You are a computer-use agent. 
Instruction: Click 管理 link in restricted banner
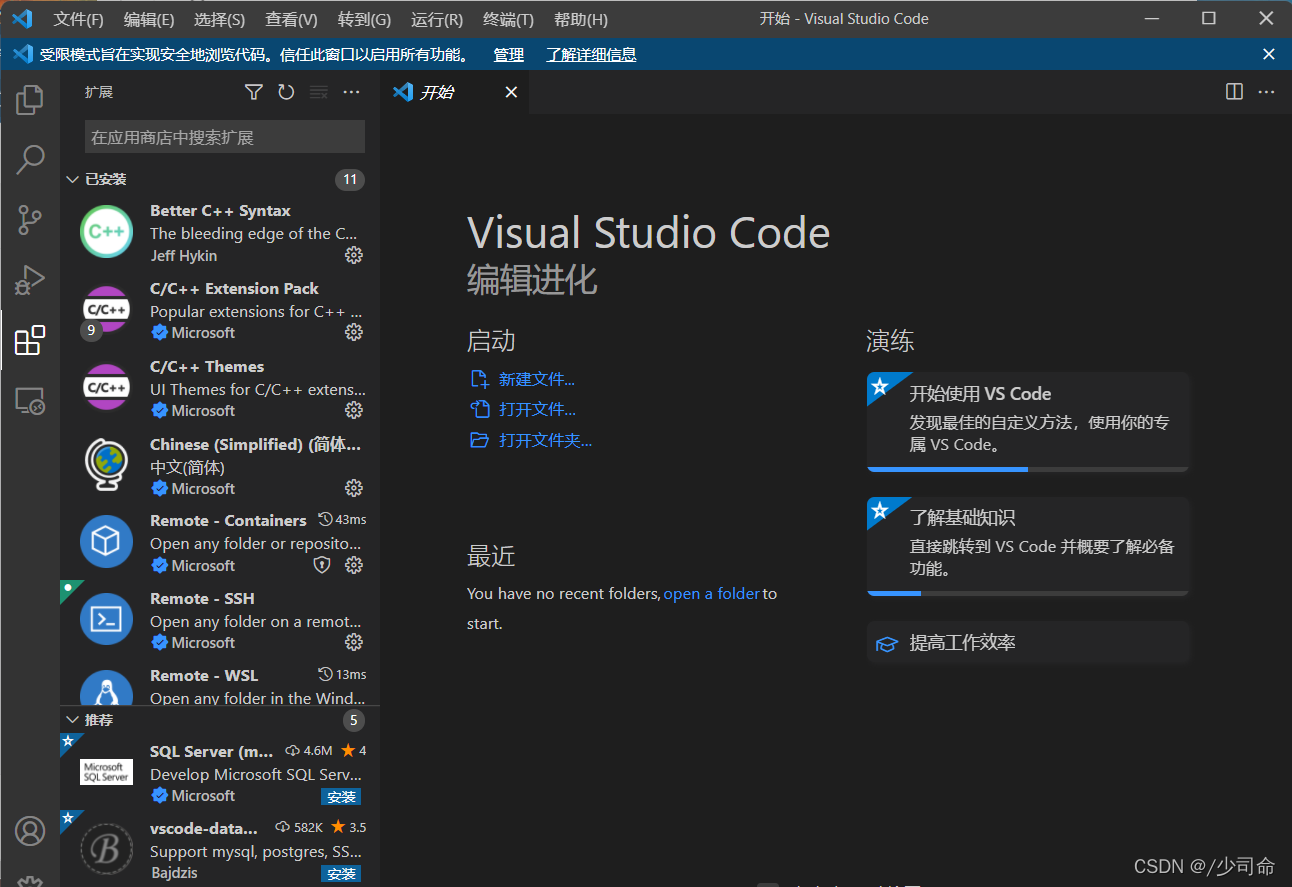(509, 54)
